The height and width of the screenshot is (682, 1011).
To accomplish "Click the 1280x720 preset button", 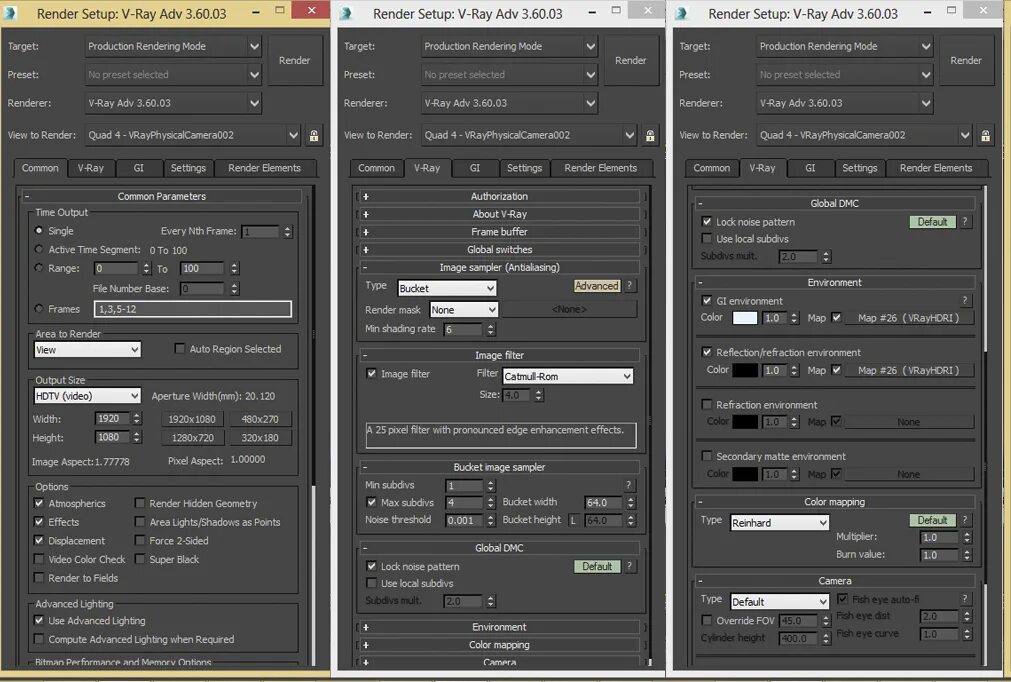I will click(x=192, y=438).
